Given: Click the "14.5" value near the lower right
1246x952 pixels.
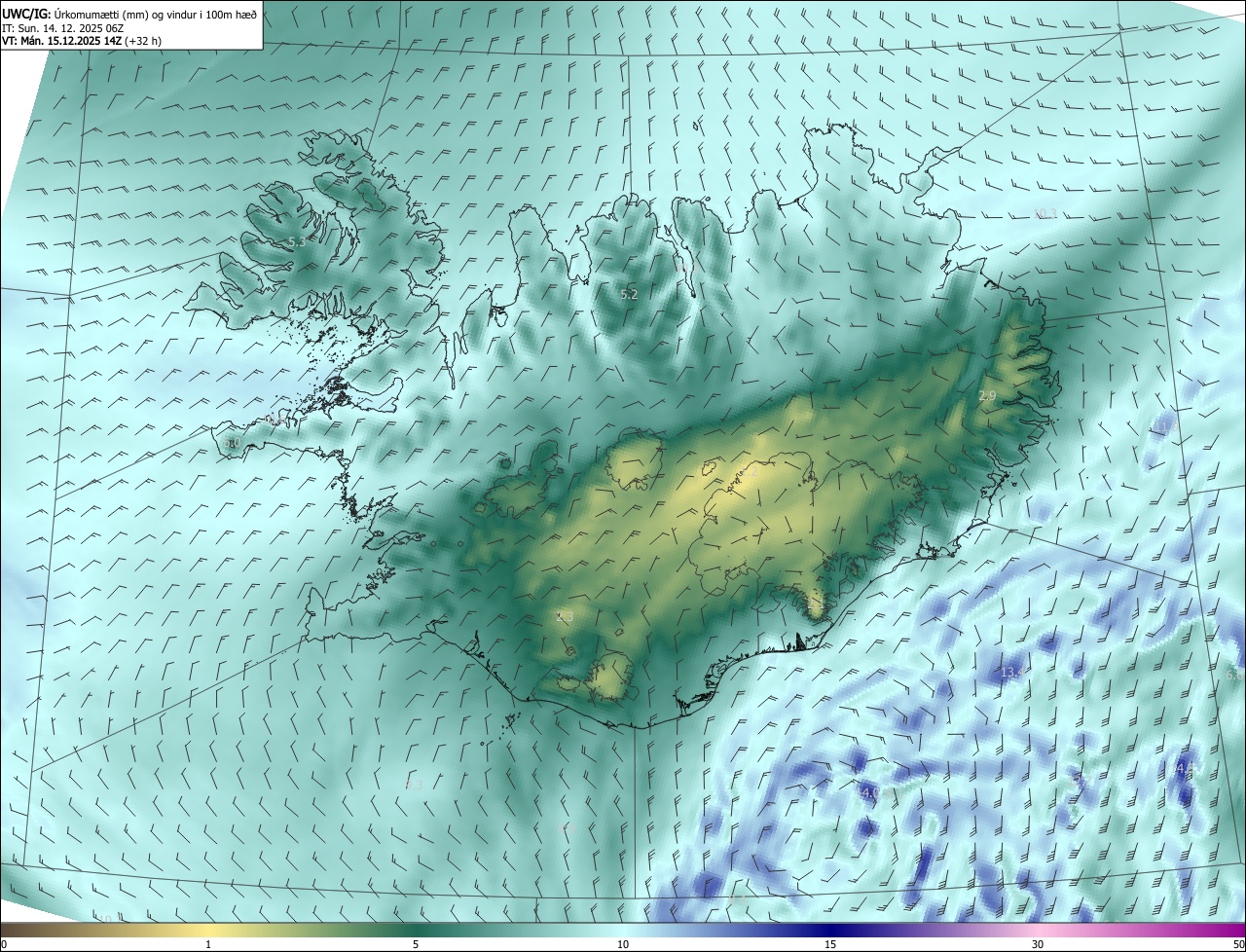Looking at the screenshot, I should coord(1184,769).
